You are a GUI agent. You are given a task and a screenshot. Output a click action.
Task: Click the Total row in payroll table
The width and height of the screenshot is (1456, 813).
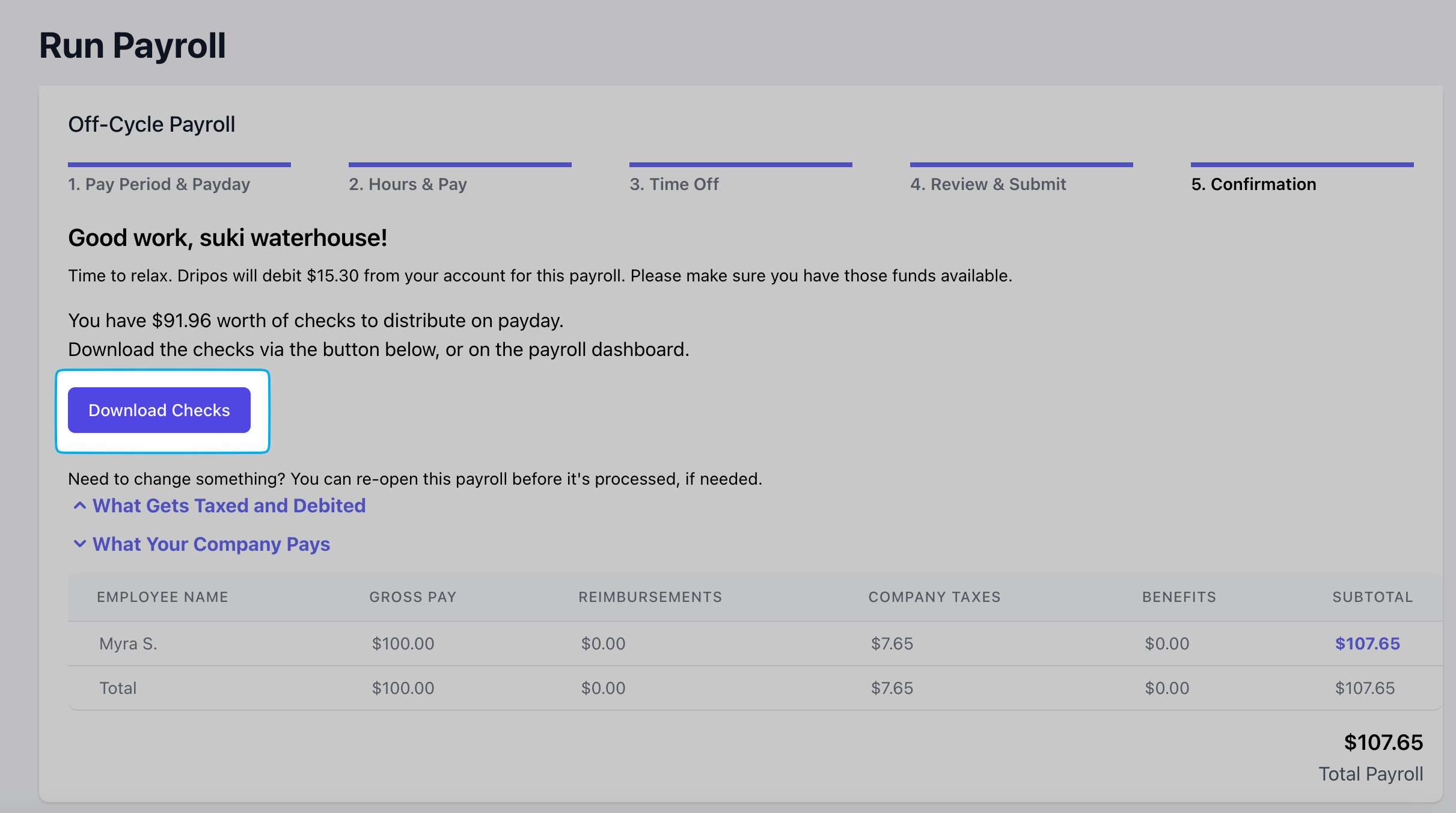click(x=118, y=688)
